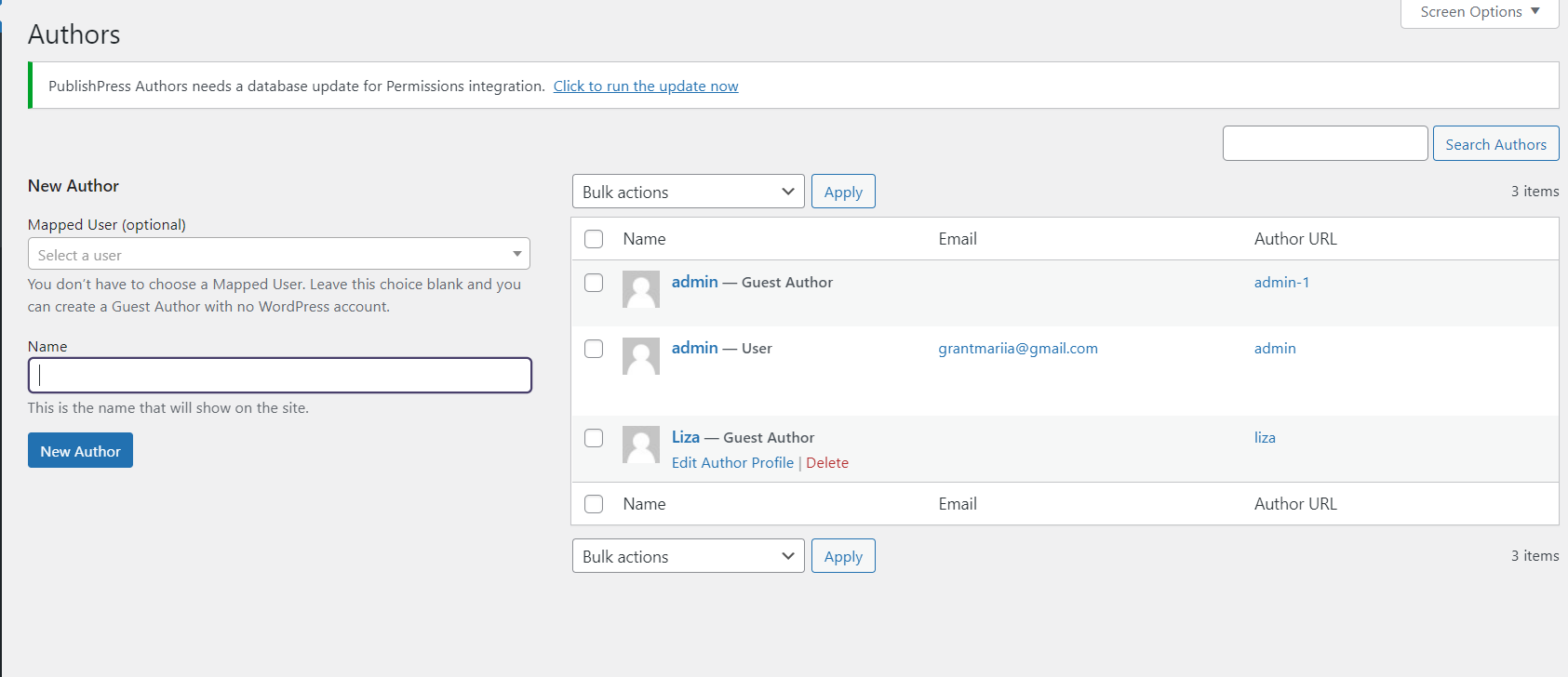Expand the Mapped User select box
1568x677 pixels.
coord(279,254)
